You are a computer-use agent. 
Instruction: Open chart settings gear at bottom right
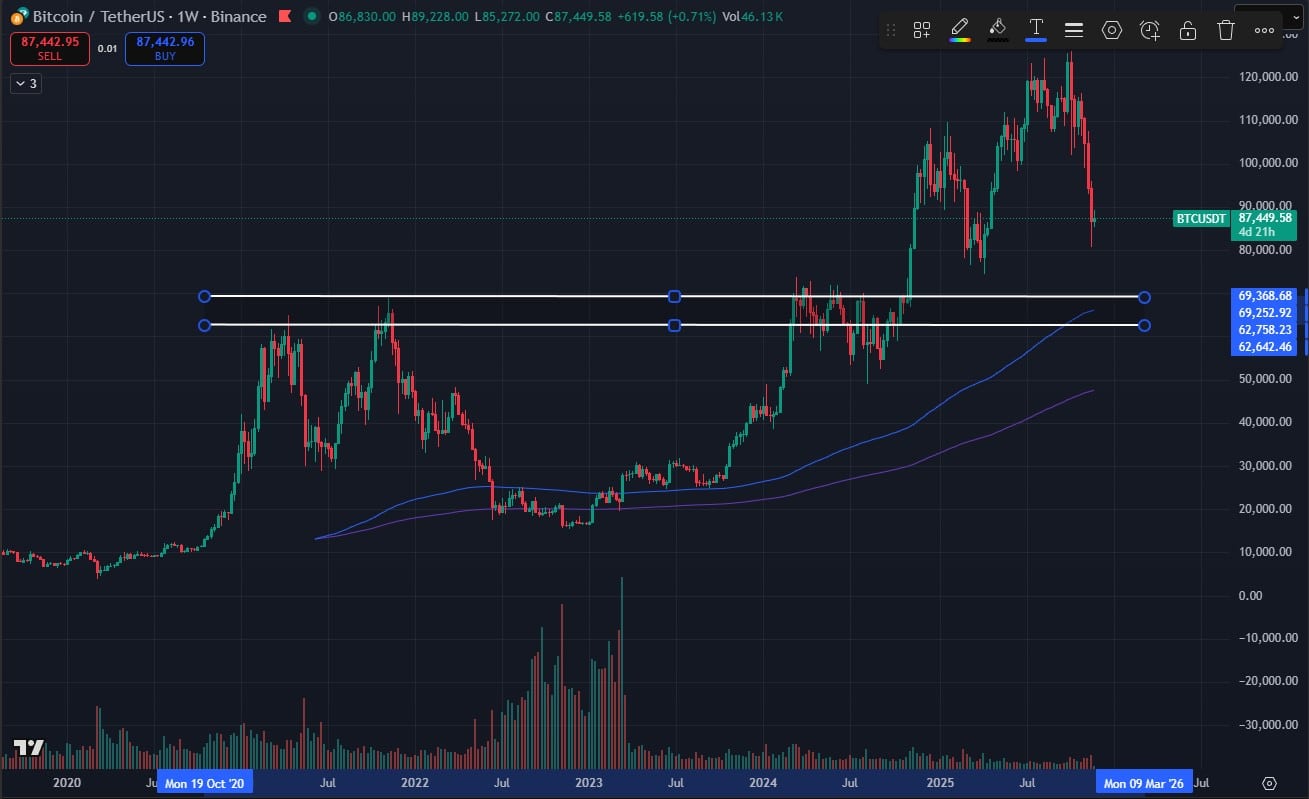point(1270,783)
